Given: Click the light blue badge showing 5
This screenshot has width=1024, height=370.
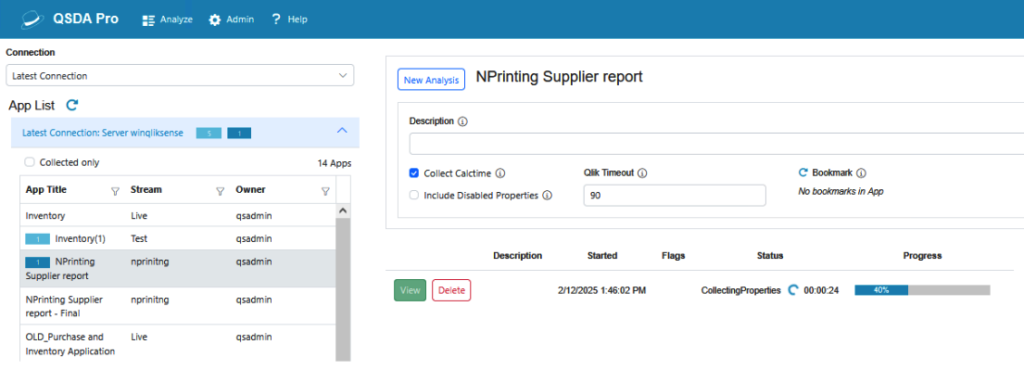Looking at the screenshot, I should pyautogui.click(x=209, y=133).
